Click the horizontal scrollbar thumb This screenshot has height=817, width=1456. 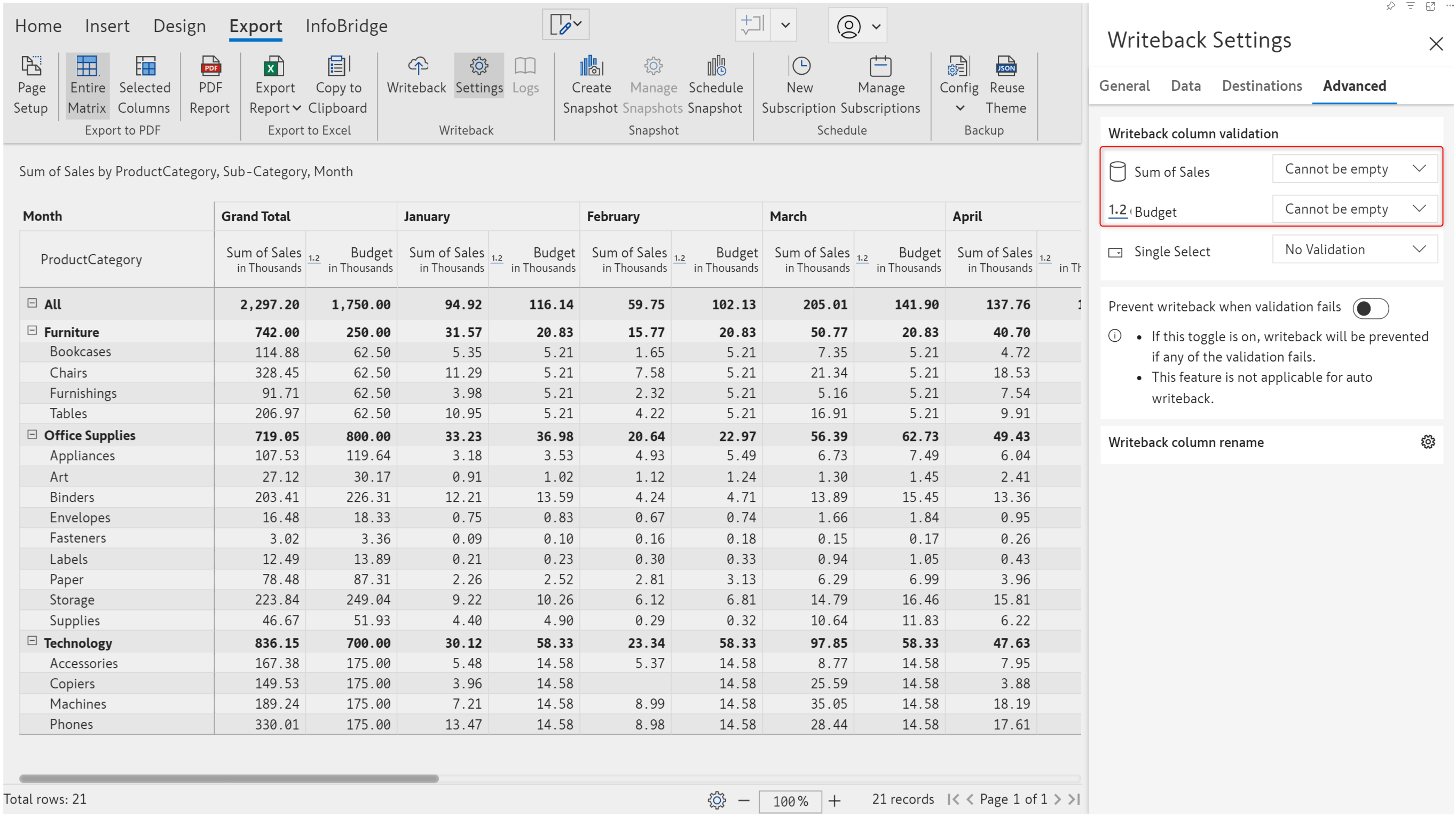[x=229, y=779]
